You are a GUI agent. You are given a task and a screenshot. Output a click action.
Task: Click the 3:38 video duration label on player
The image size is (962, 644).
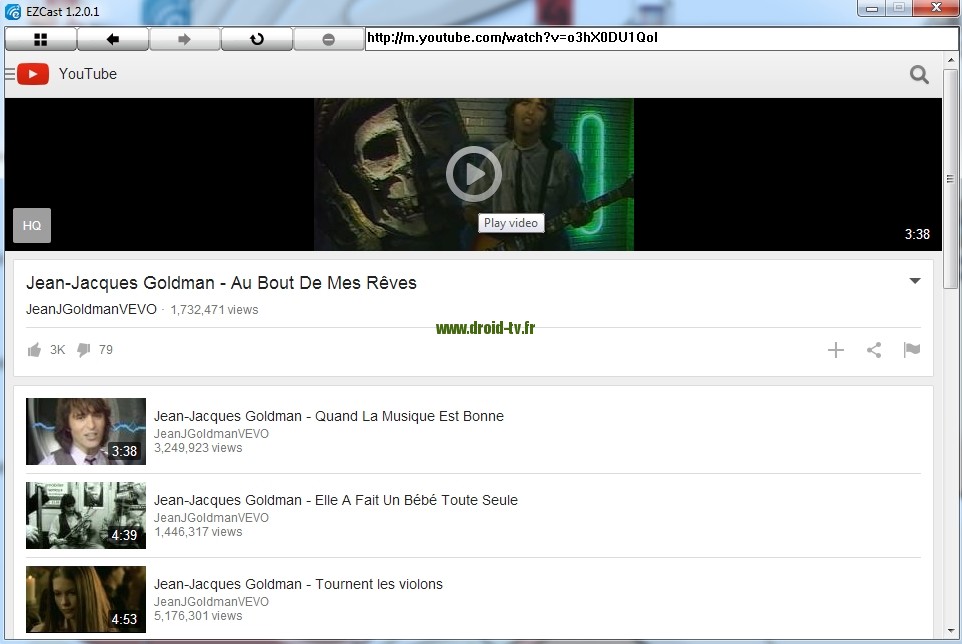(917, 234)
